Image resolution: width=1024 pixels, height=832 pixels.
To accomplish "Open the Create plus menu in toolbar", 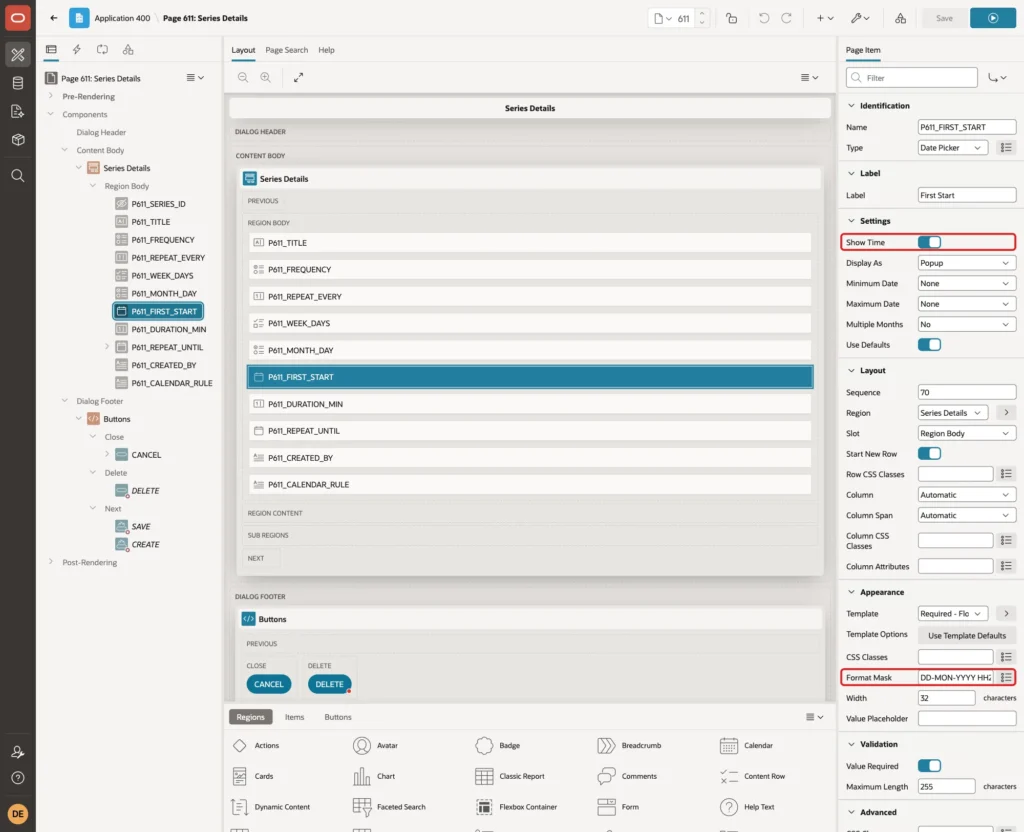I will click(825, 18).
